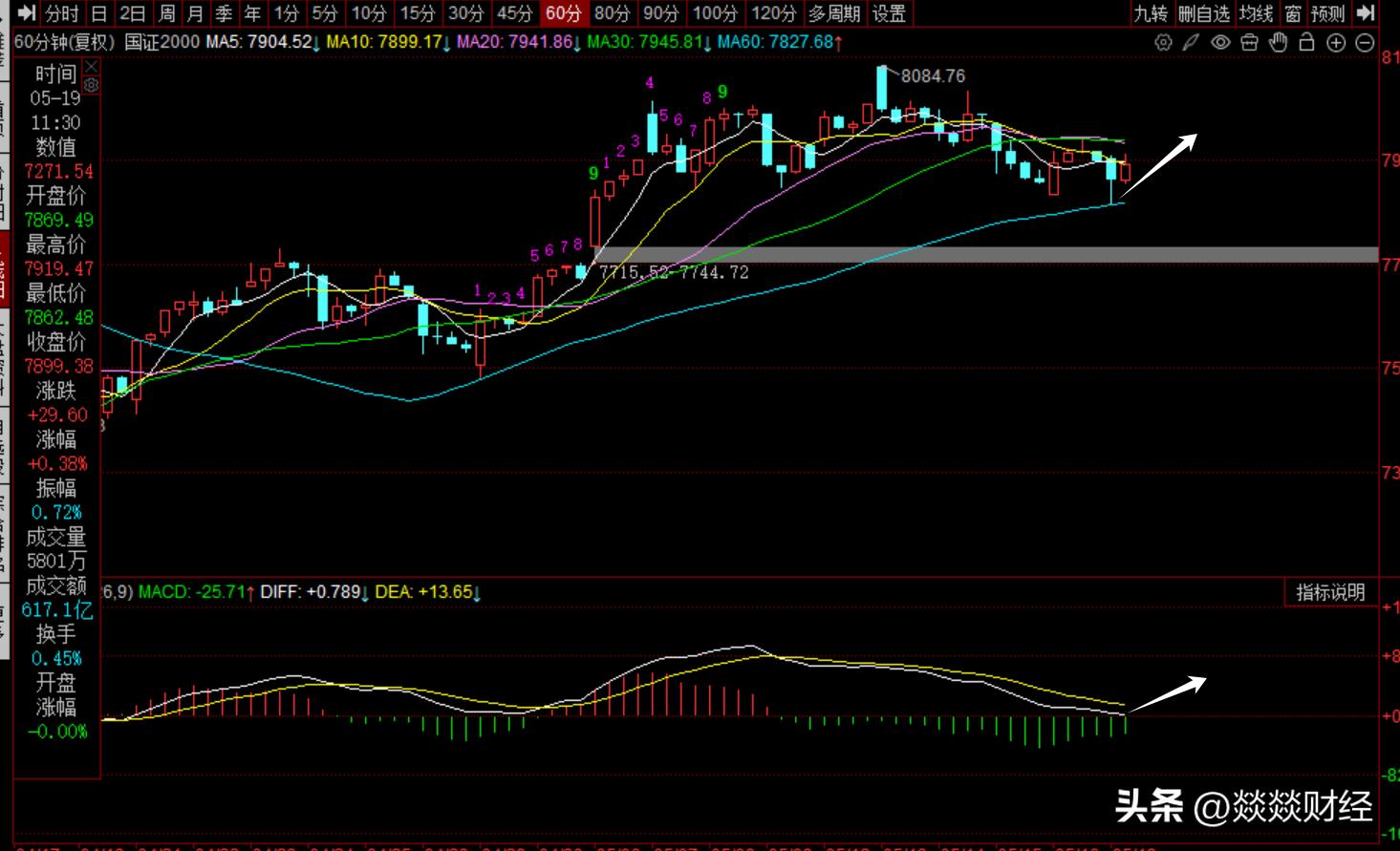Click the left collapse arrow icon in toolbar
Screen dimensions: 1400x851
pyautogui.click(x=27, y=13)
